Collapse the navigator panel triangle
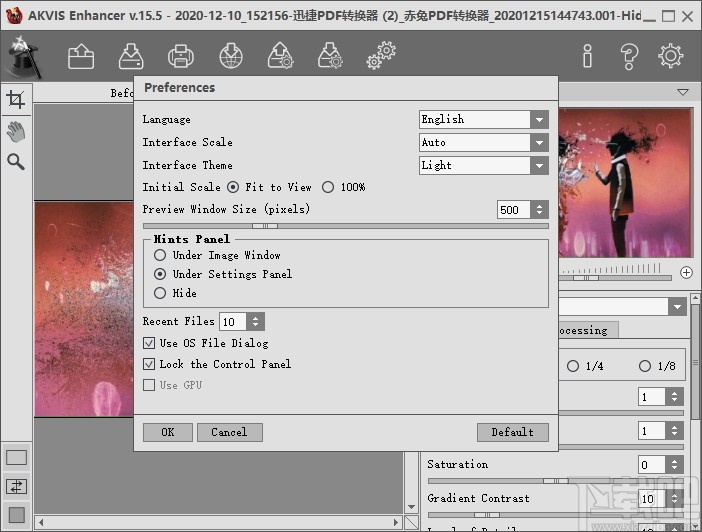702x532 pixels. 683,92
